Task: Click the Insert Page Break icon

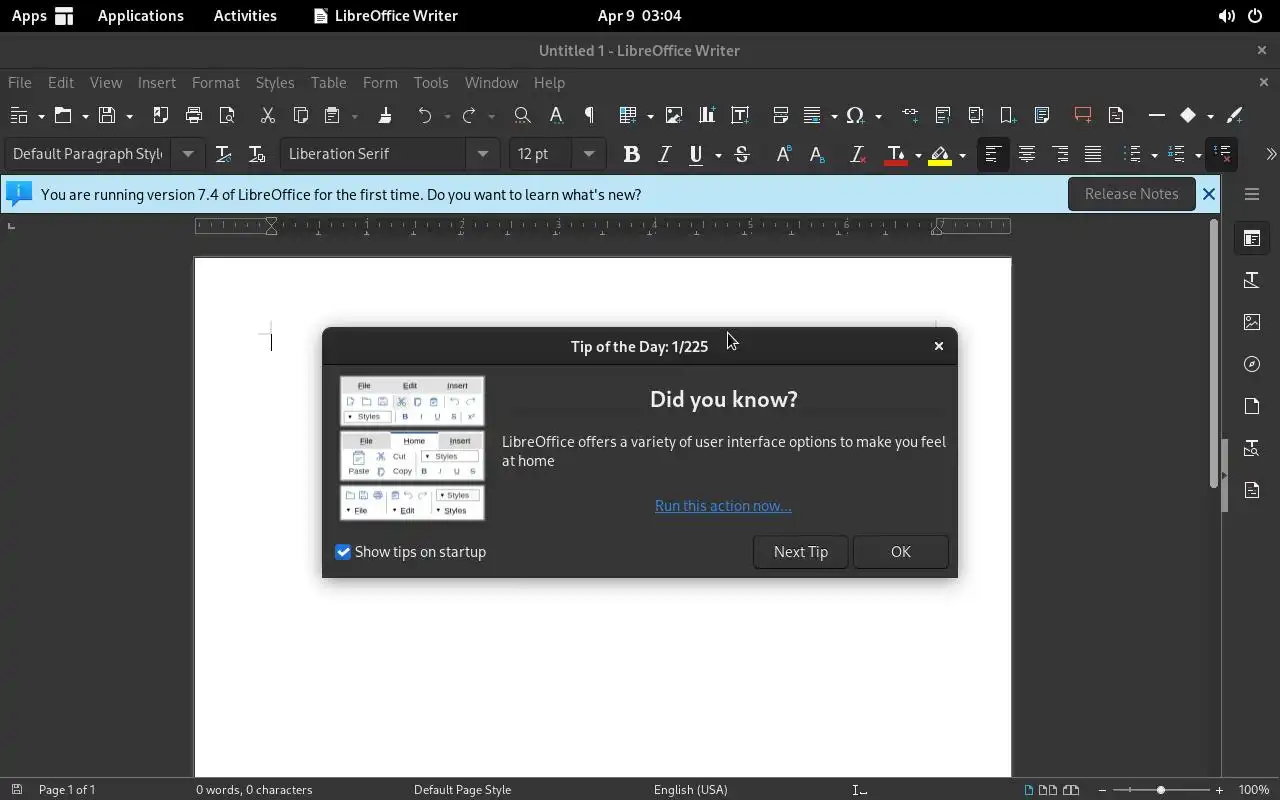Action: click(781, 116)
